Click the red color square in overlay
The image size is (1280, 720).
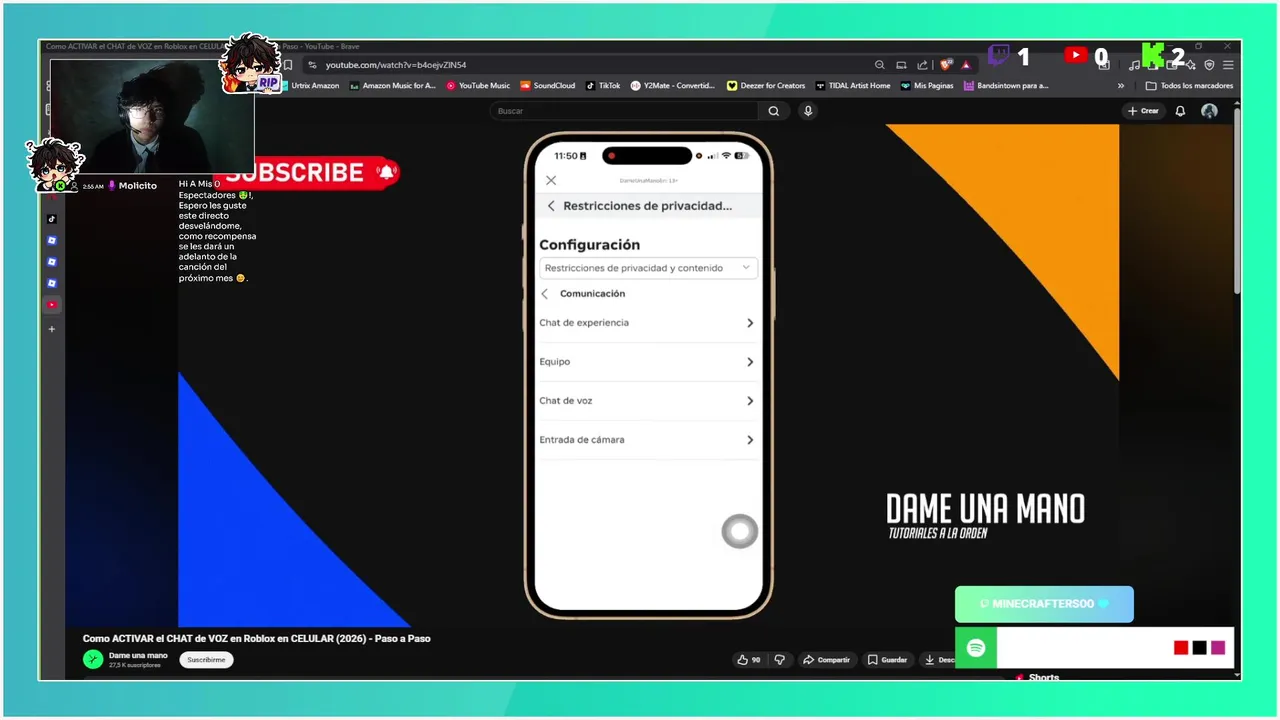1181,648
